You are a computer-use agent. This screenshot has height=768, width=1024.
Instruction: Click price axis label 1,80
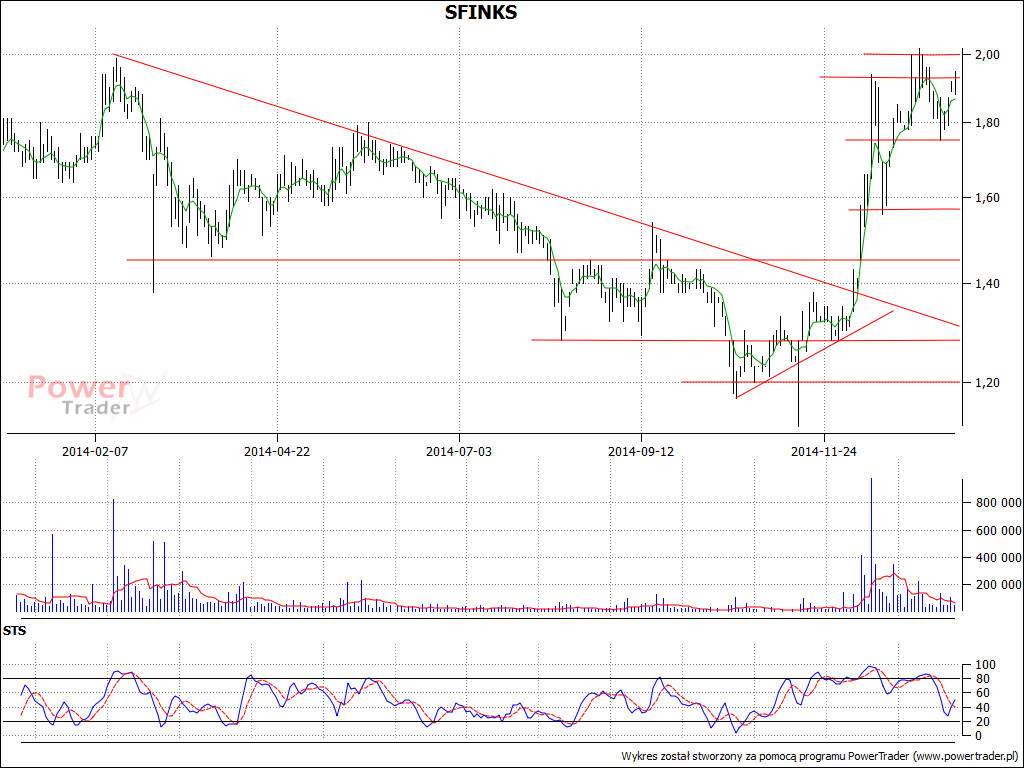pos(987,123)
